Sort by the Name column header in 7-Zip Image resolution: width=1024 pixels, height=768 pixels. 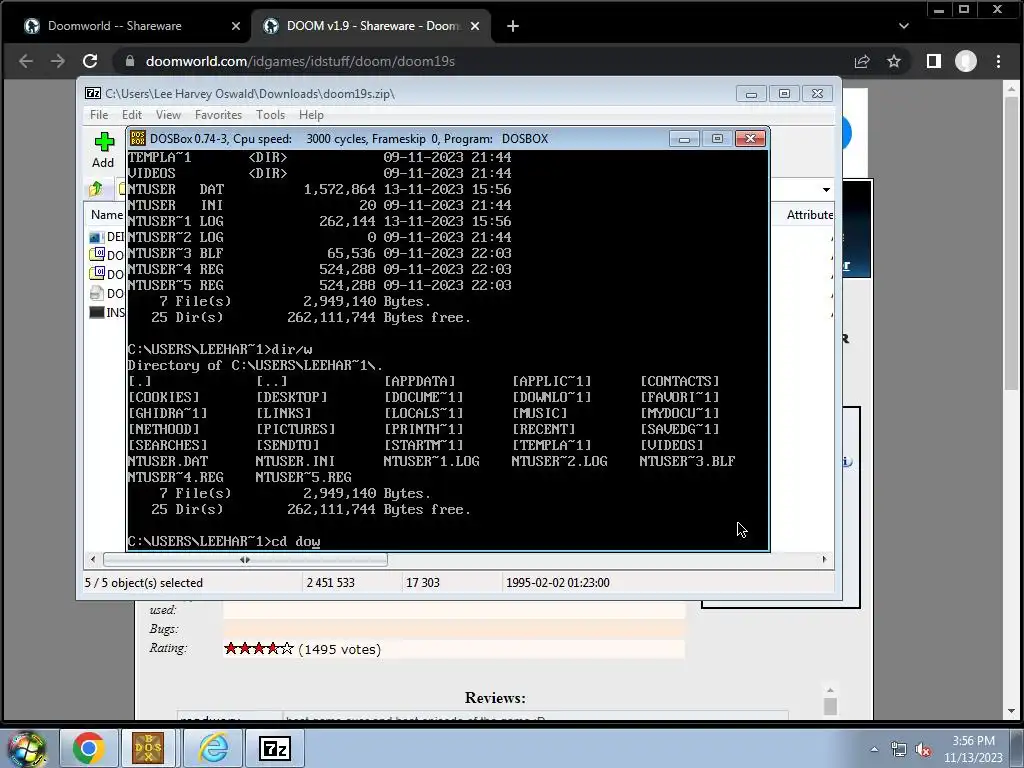point(104,215)
